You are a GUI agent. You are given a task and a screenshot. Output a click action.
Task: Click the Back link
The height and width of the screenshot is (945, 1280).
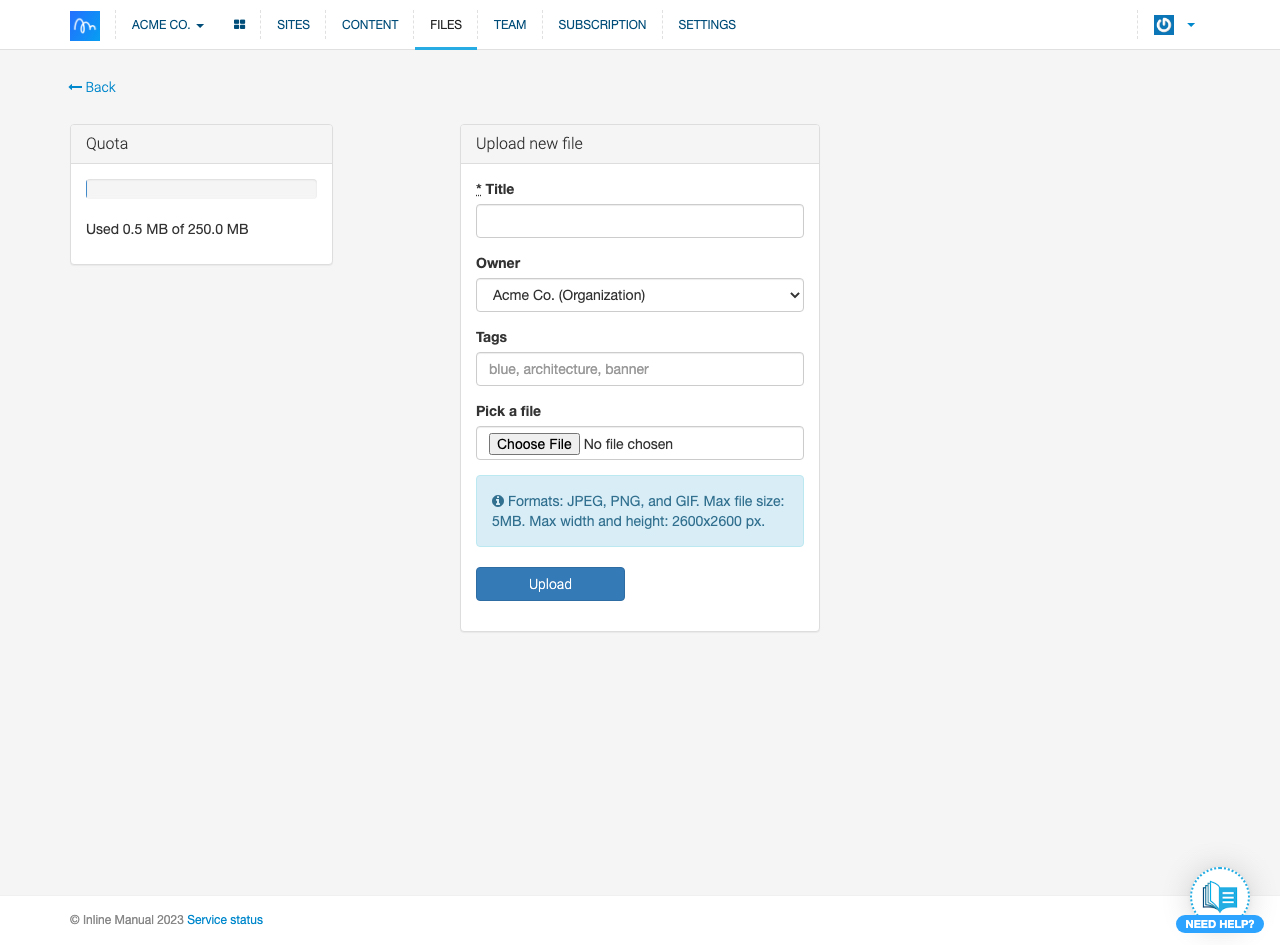pyautogui.click(x=92, y=87)
